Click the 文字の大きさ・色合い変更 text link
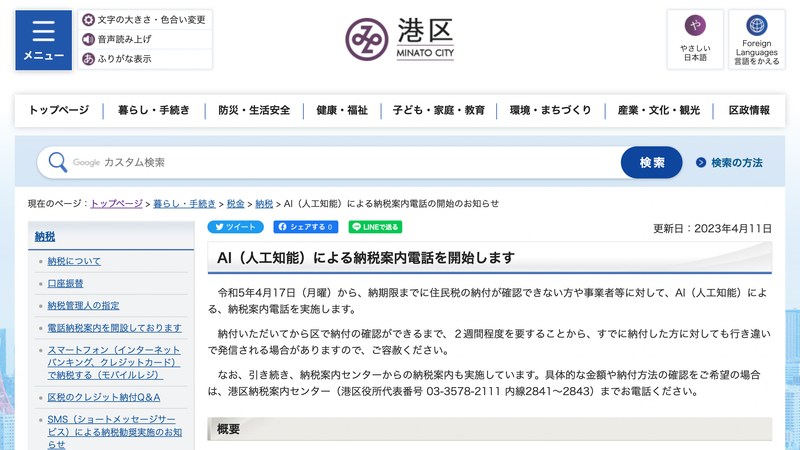Viewport: 800px width, 450px height. point(152,20)
